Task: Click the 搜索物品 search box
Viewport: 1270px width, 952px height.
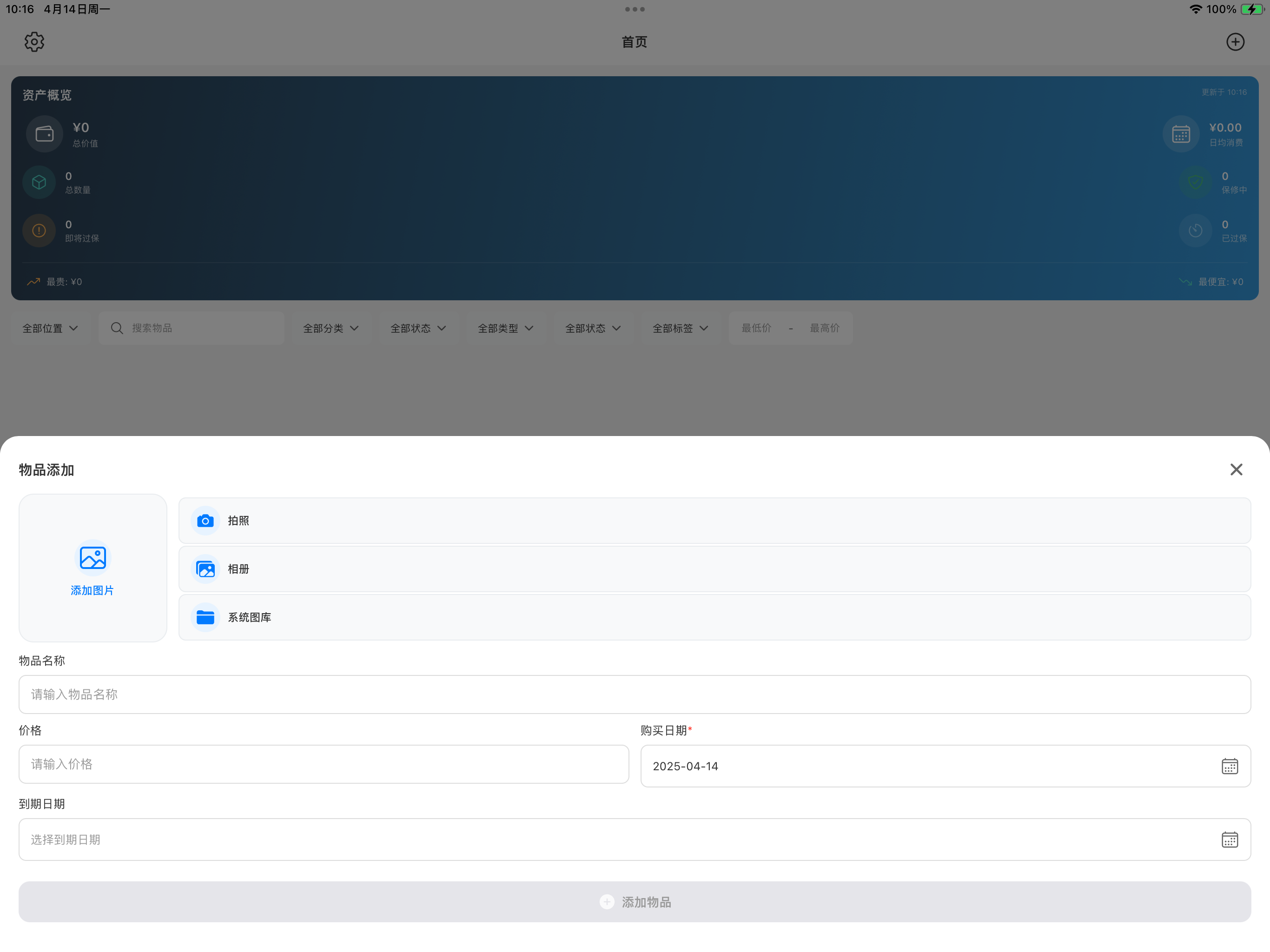Action: (192, 329)
